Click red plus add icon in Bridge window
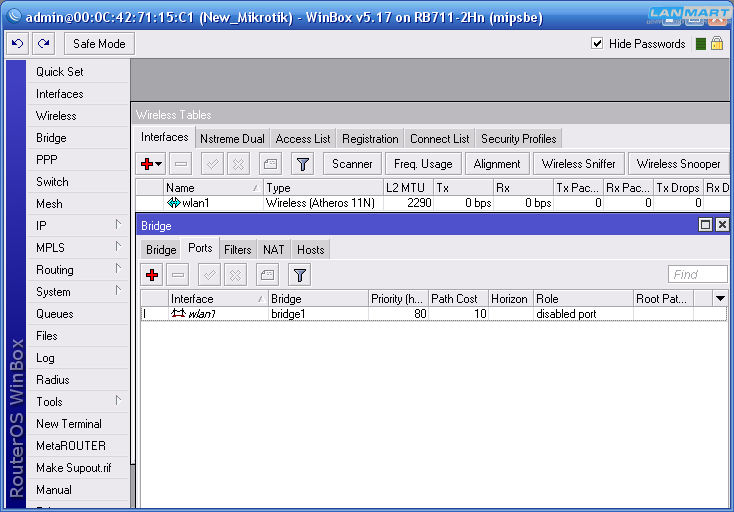 tap(152, 275)
